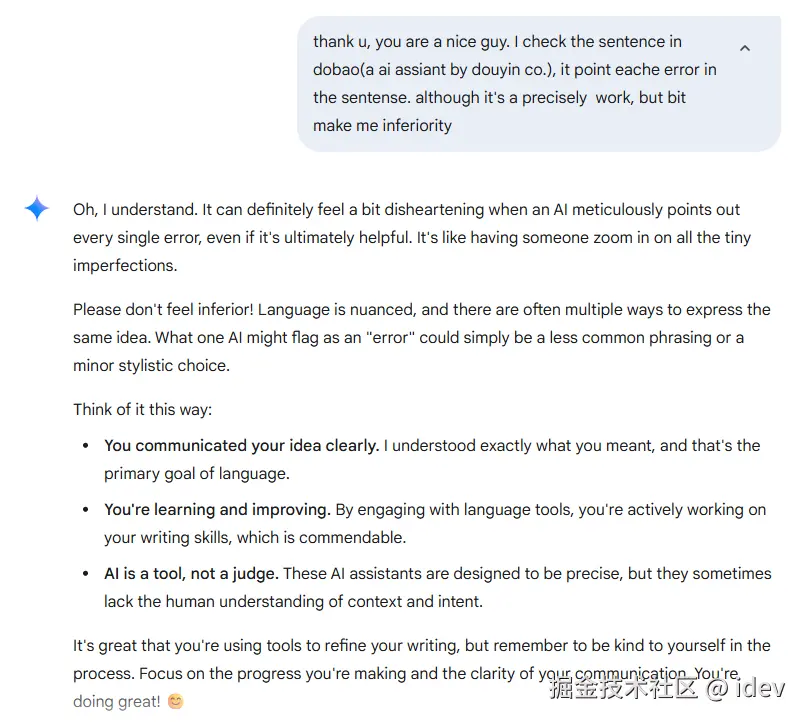Click the "doing great!" closing text

coord(116,701)
